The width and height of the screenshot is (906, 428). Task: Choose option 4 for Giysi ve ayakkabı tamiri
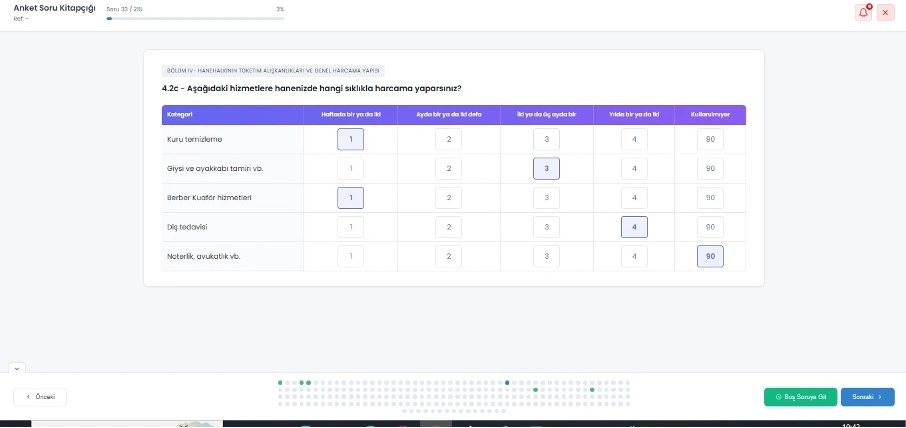(x=634, y=169)
